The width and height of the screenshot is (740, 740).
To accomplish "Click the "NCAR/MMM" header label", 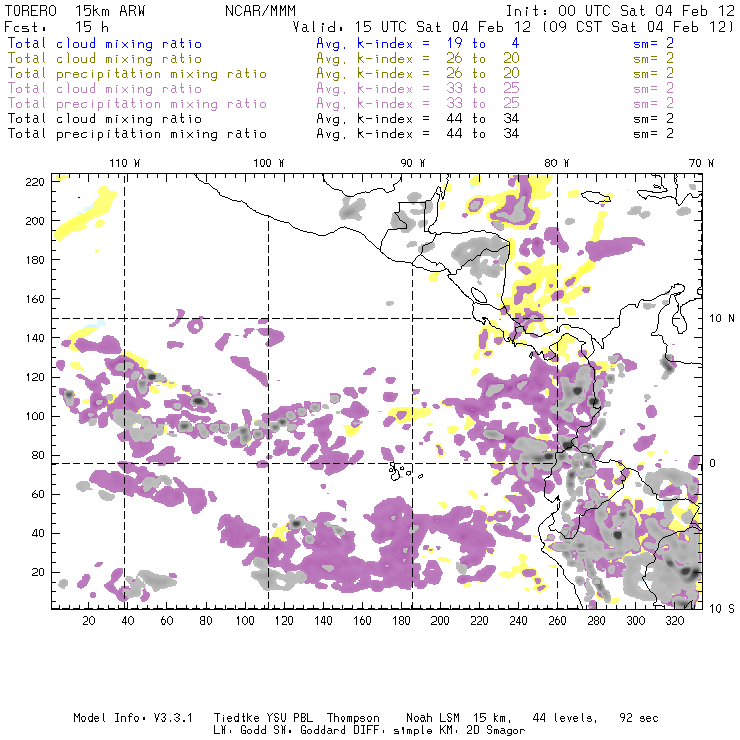I will pyautogui.click(x=260, y=11).
